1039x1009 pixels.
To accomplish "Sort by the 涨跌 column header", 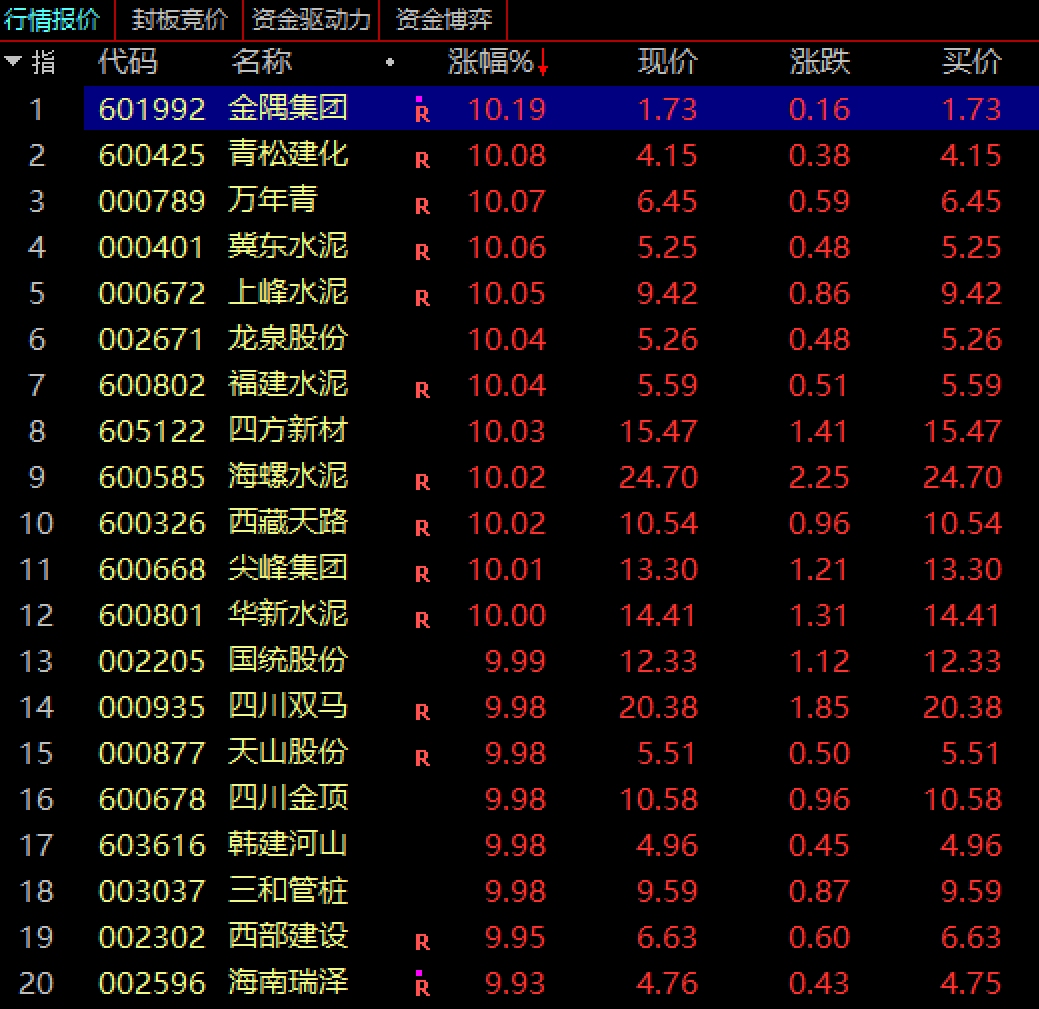I will 819,62.
